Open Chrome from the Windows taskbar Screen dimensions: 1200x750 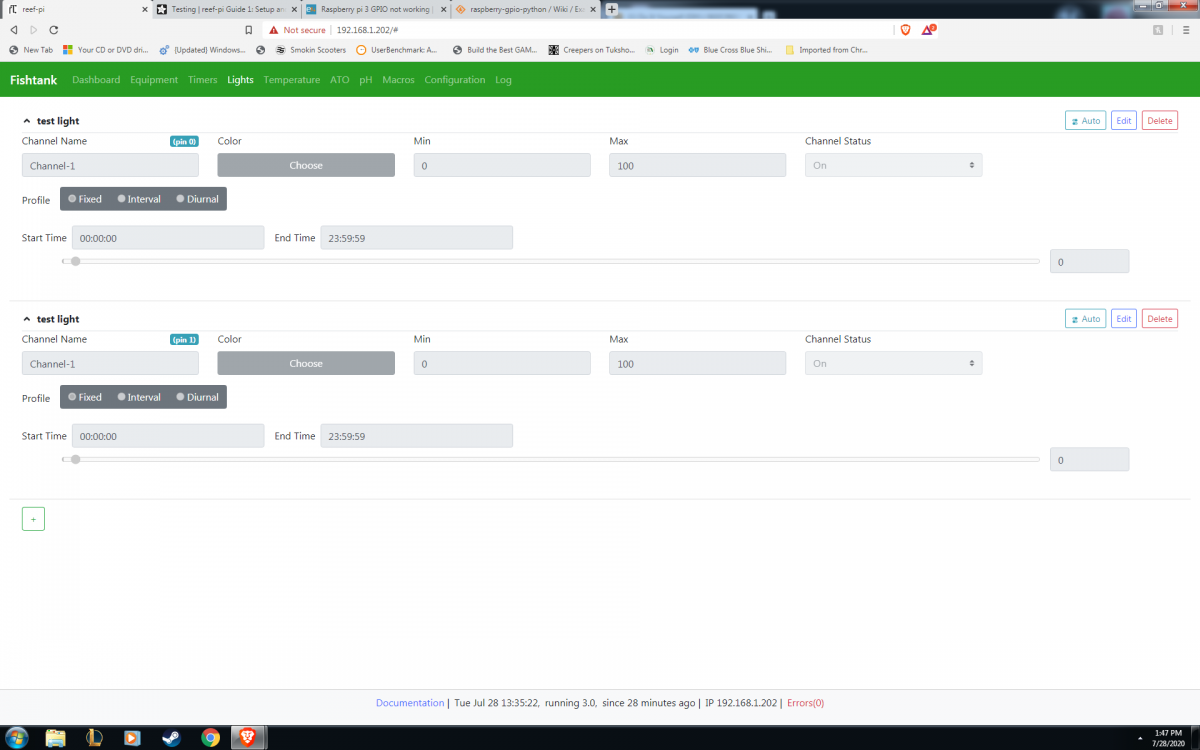[x=210, y=738]
